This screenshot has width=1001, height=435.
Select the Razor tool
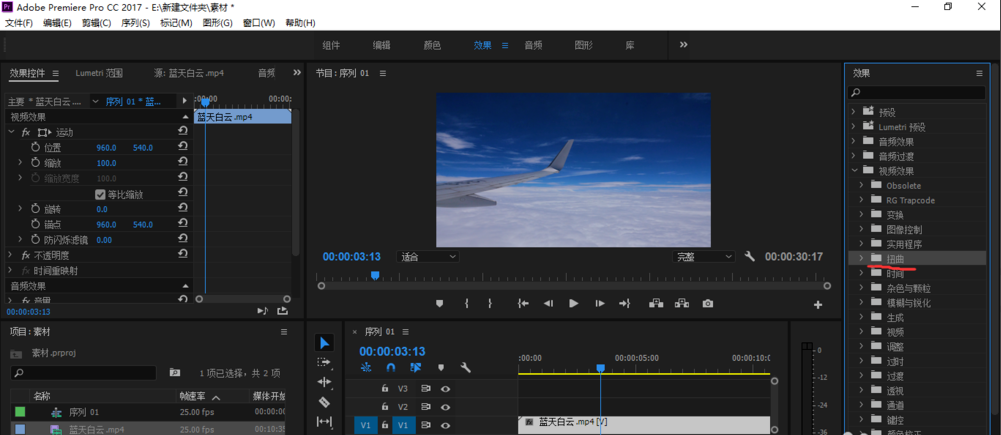324,402
